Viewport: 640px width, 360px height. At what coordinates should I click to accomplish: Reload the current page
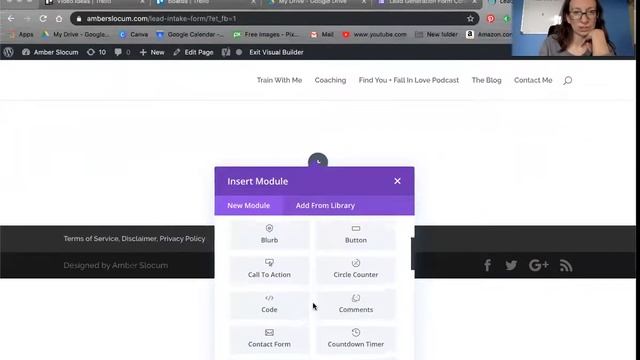[43, 19]
